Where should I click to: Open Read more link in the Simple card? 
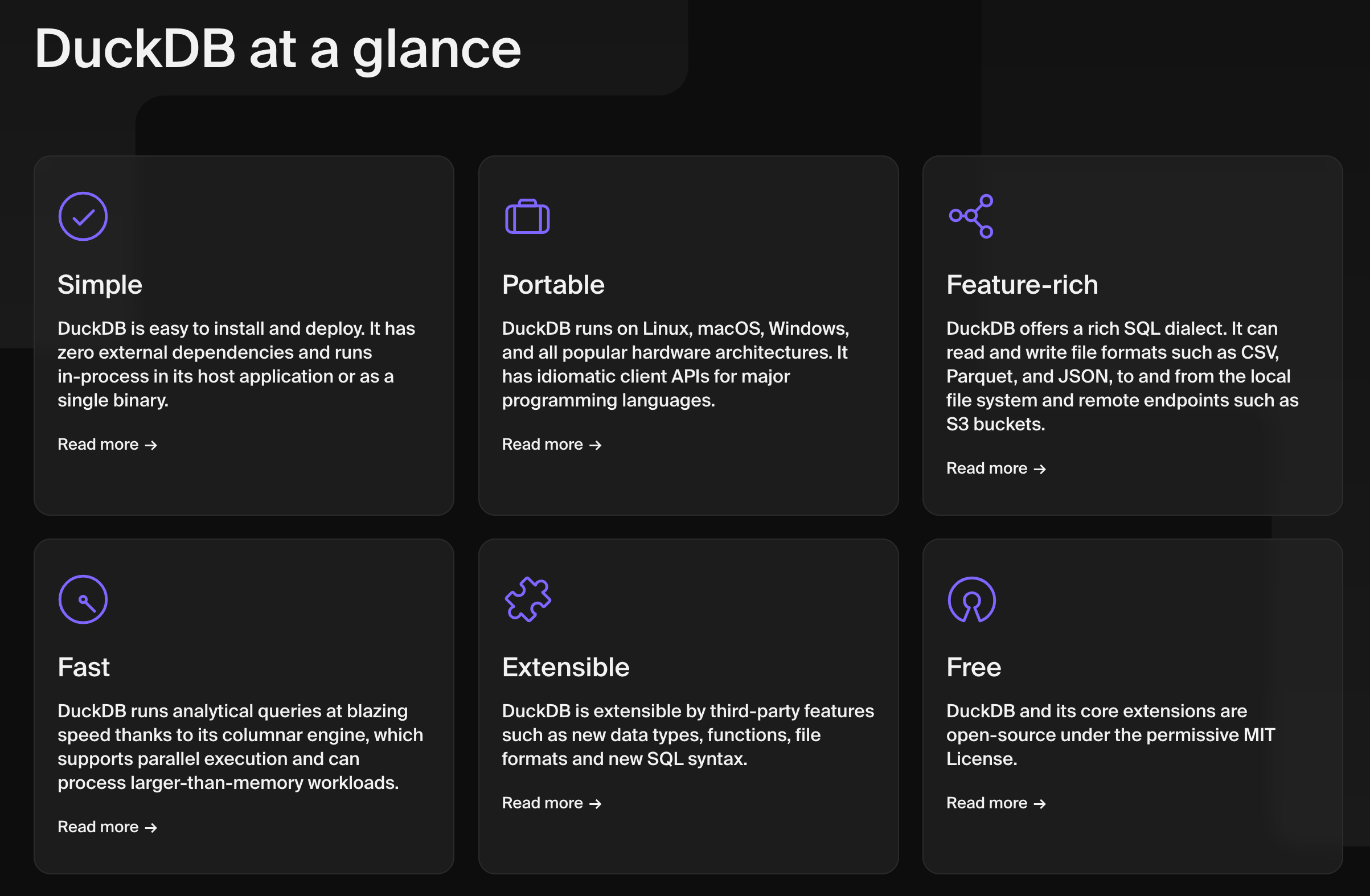[99, 443]
